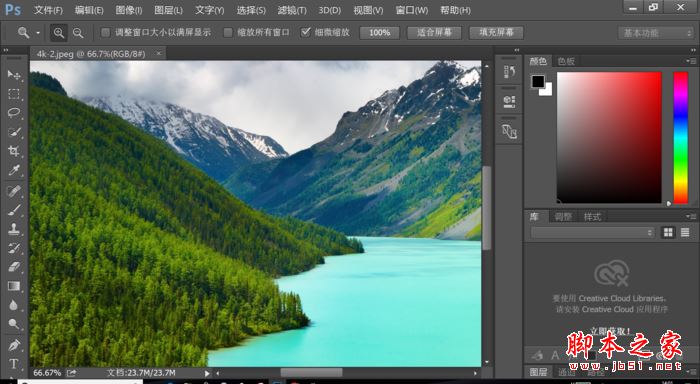The width and height of the screenshot is (700, 384).
Task: Open the 窗口(W) menu
Action: point(412,10)
